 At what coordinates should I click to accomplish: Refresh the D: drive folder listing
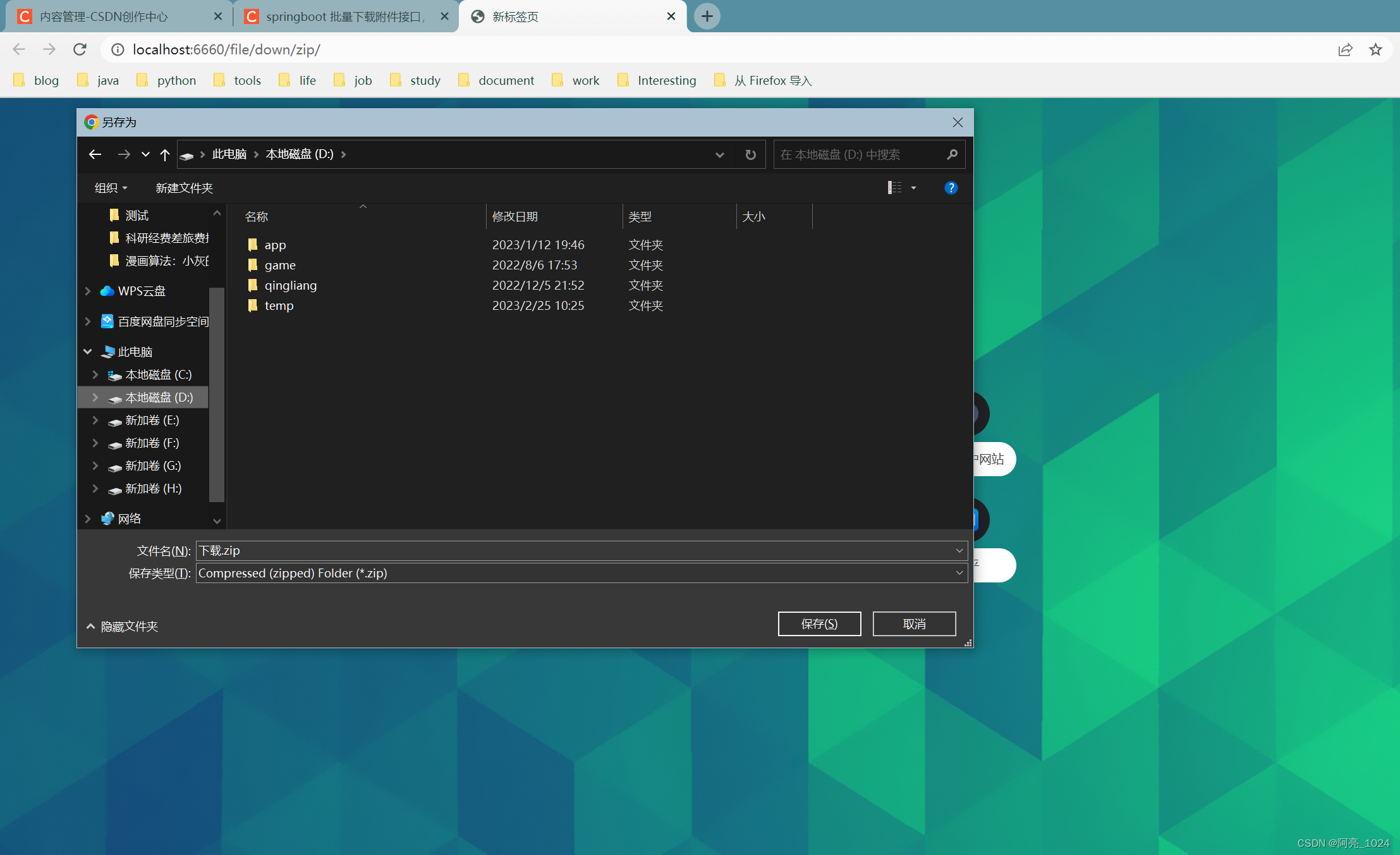pos(750,154)
